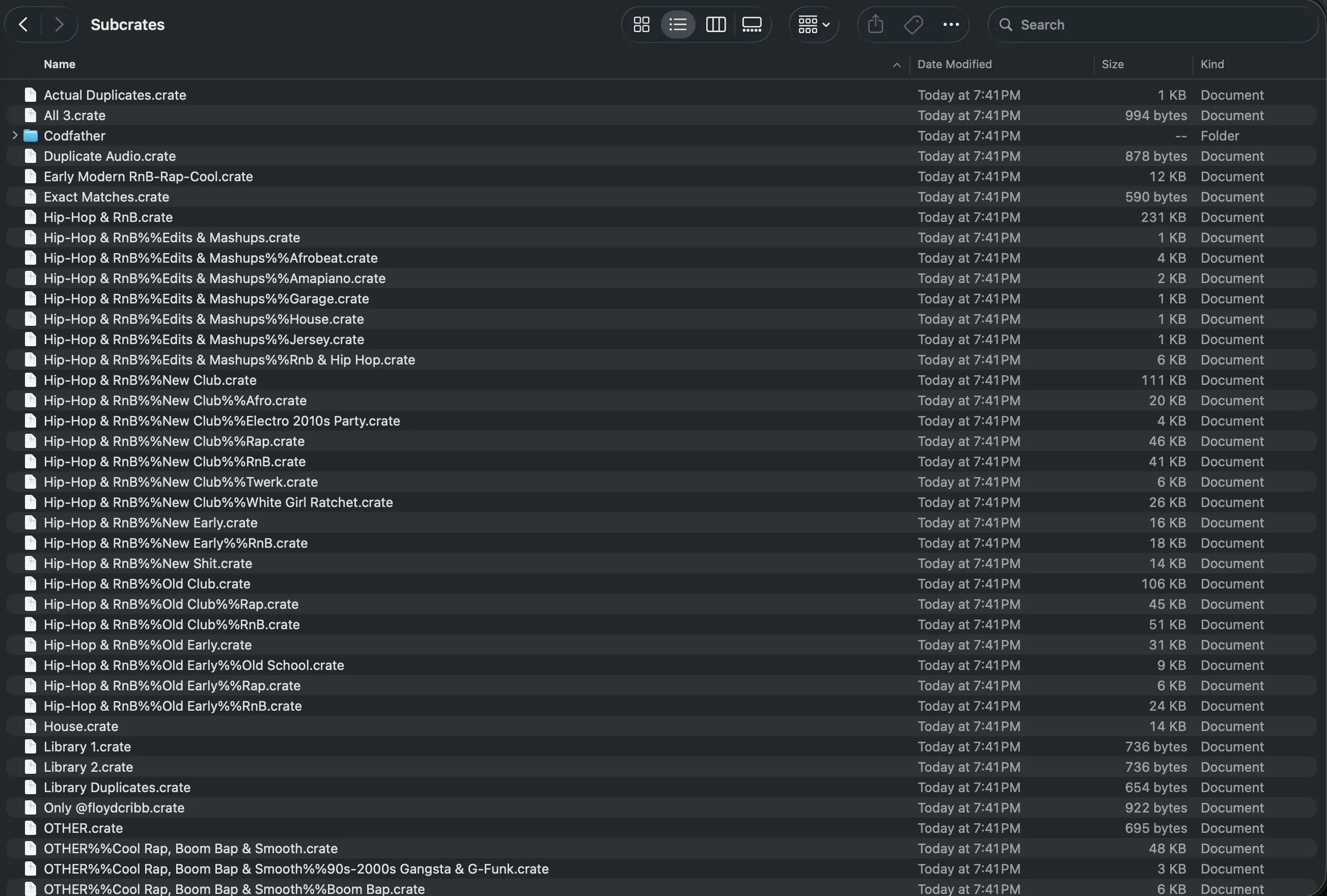The height and width of the screenshot is (896, 1327).
Task: Click the Edit Tags icon
Action: (914, 24)
